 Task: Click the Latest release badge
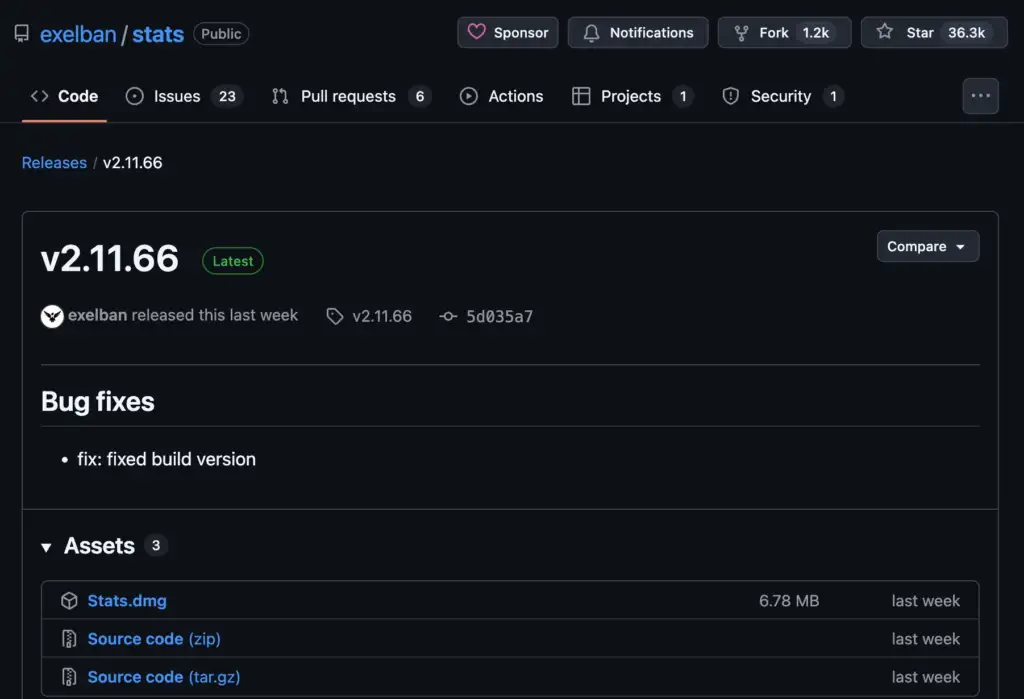[x=232, y=260]
